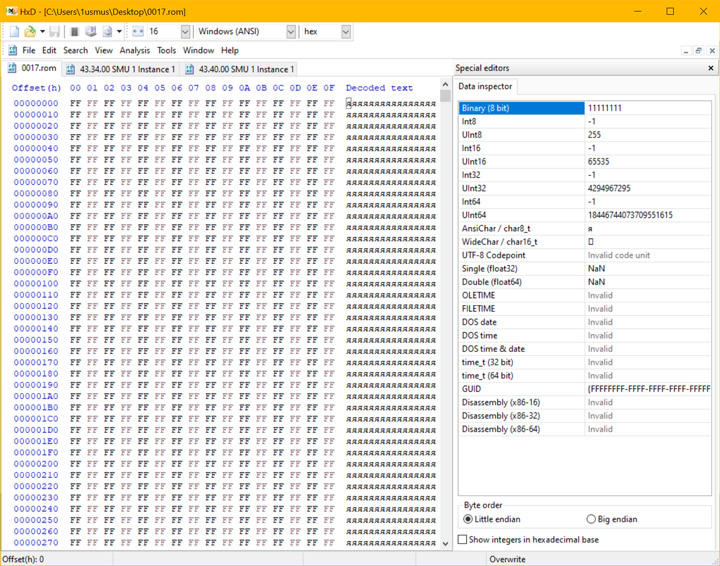Restore the inner document window

[x=698, y=51]
